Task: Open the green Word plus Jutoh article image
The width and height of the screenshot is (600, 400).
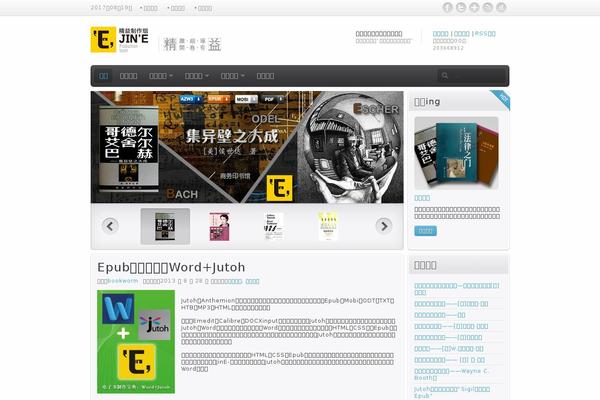Action: 136,342
